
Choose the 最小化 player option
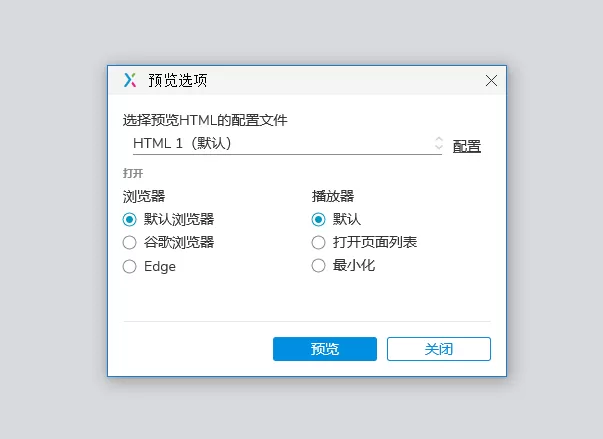click(318, 265)
